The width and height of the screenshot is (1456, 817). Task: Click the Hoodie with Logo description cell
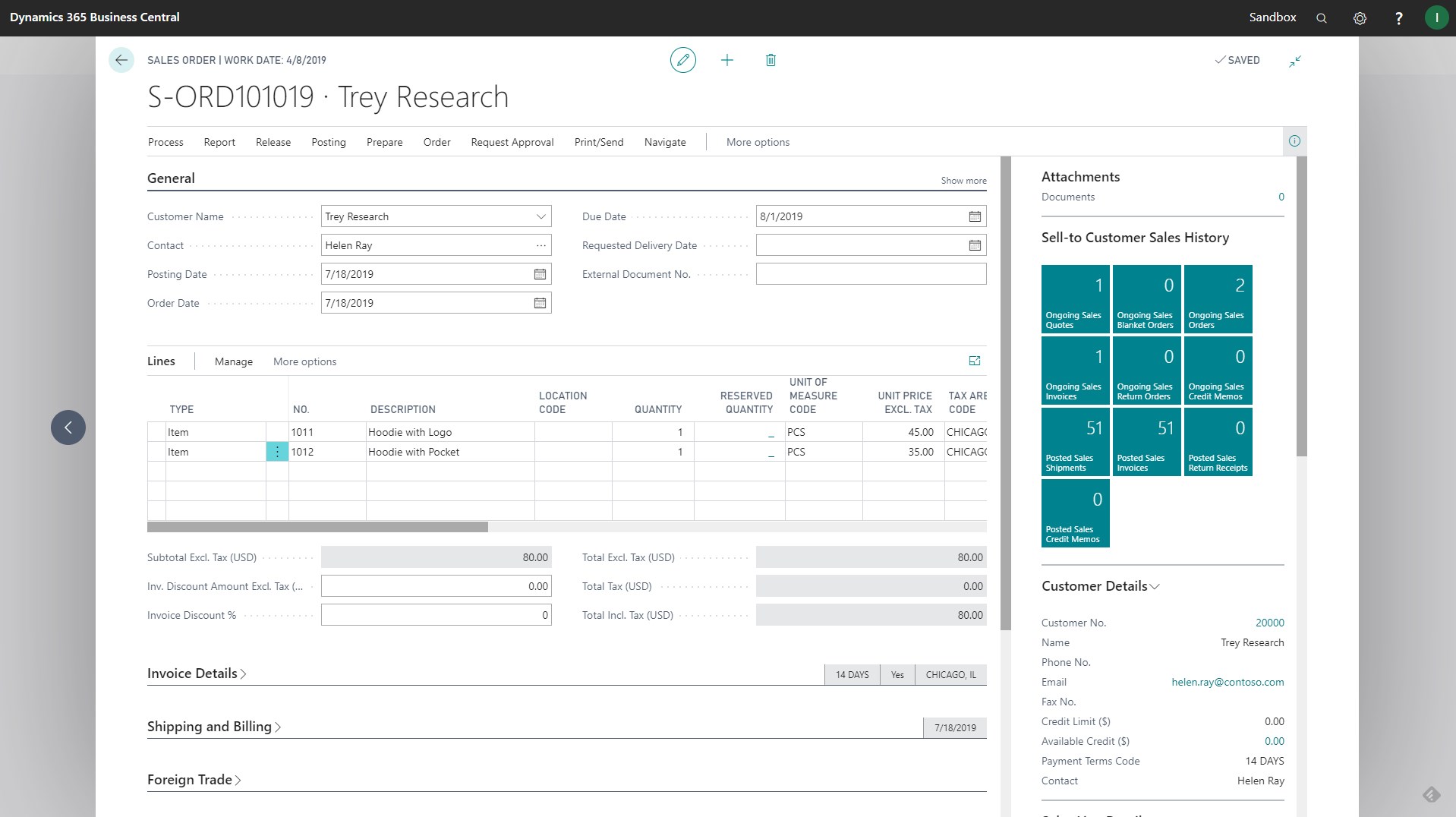(x=450, y=432)
